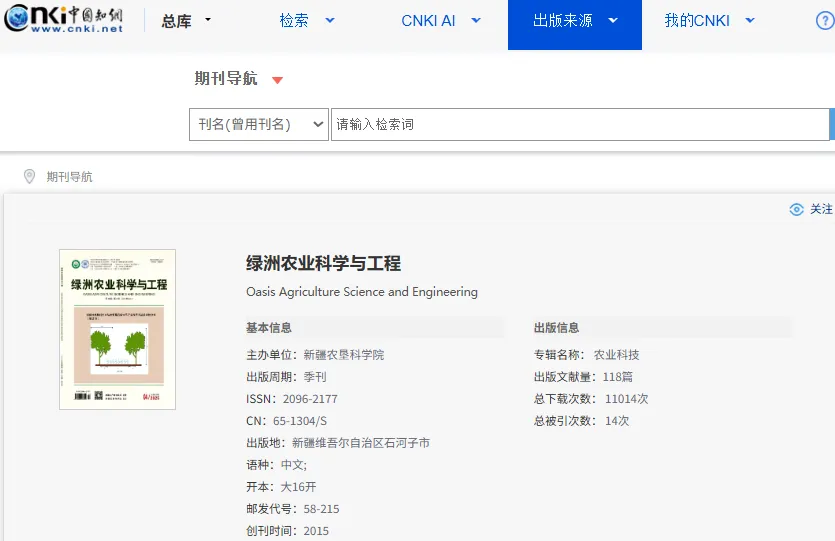Click the total citations 14次

point(617,421)
